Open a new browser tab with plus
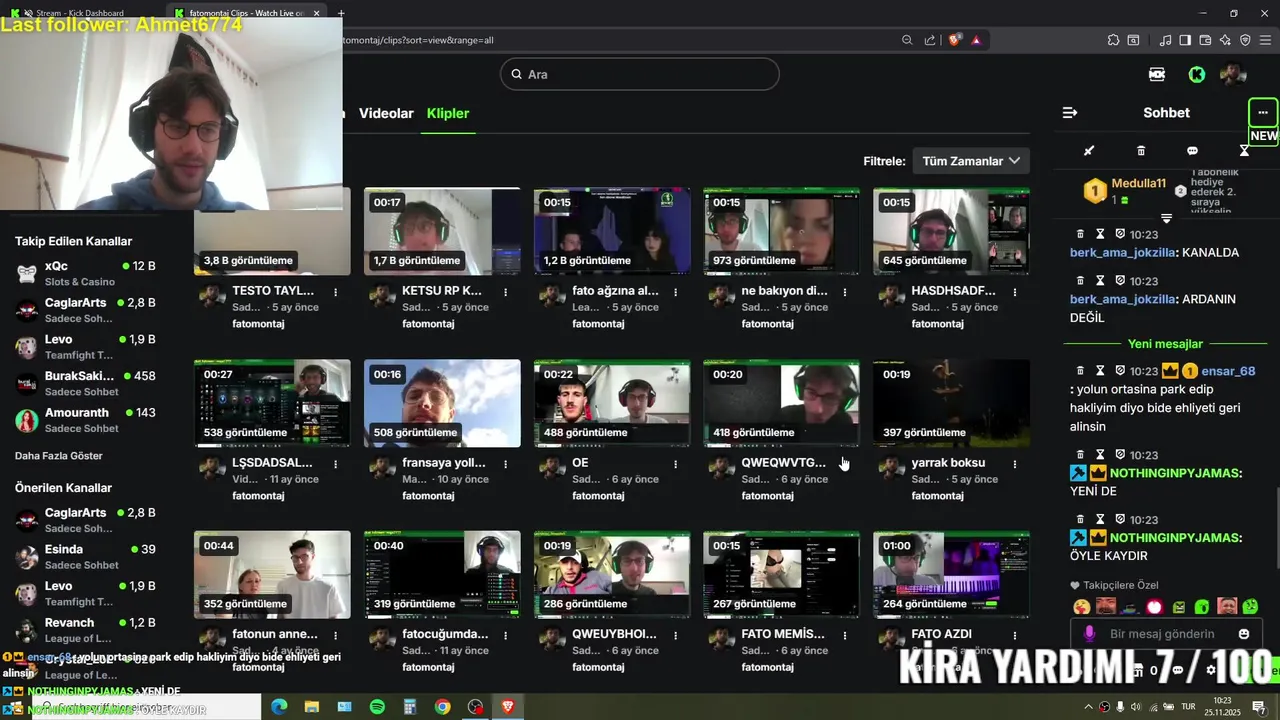Screen dimensions: 1280x720 [341, 13]
